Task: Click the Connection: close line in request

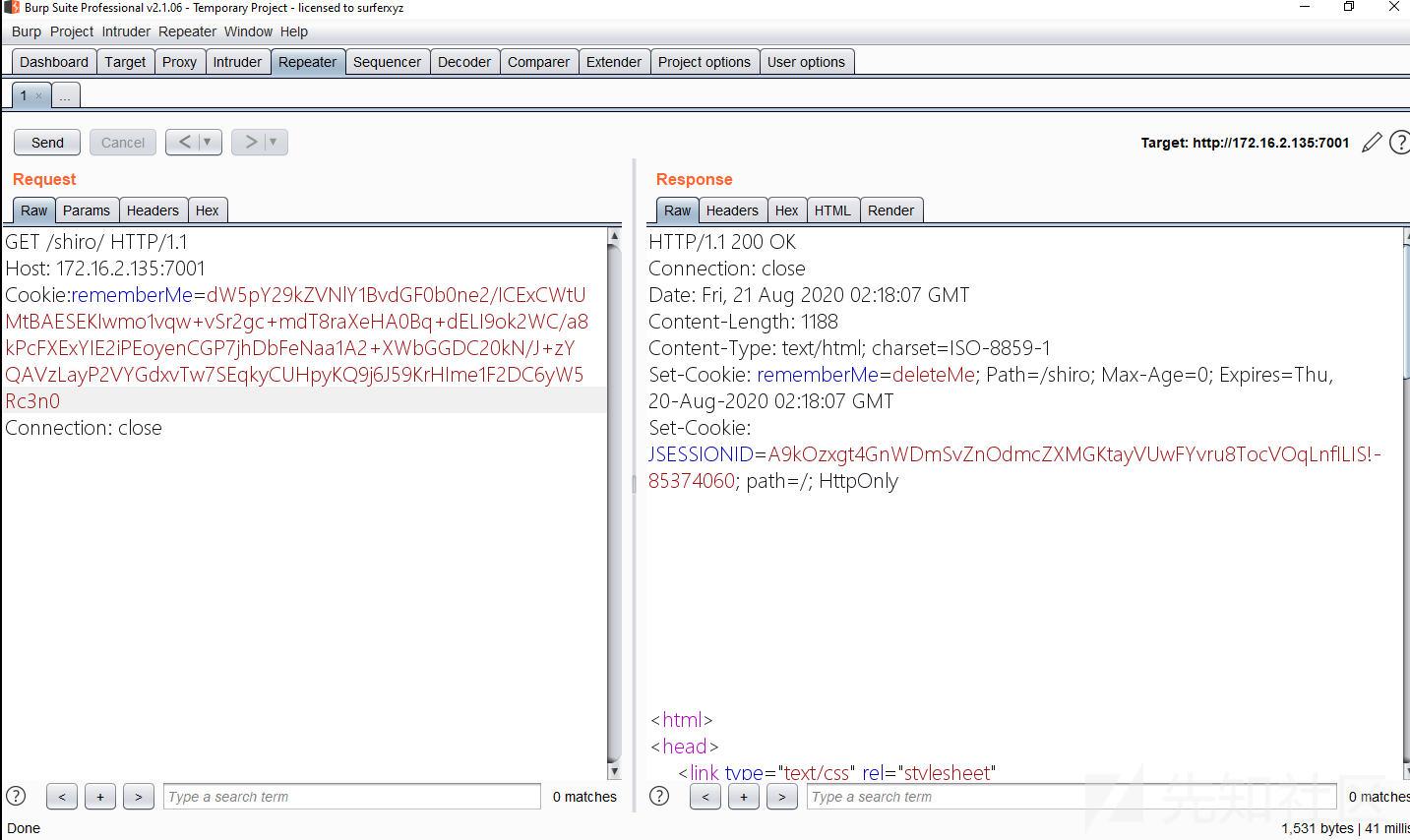Action: 84,428
